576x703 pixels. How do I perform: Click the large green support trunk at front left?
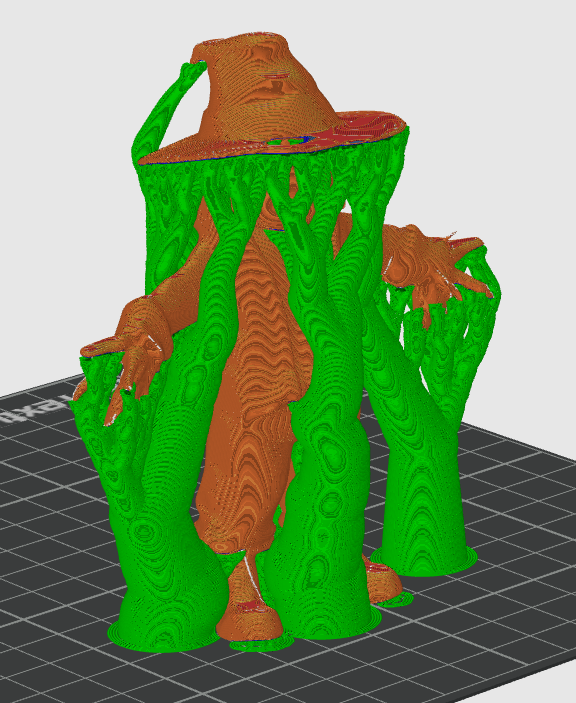[x=166, y=538]
